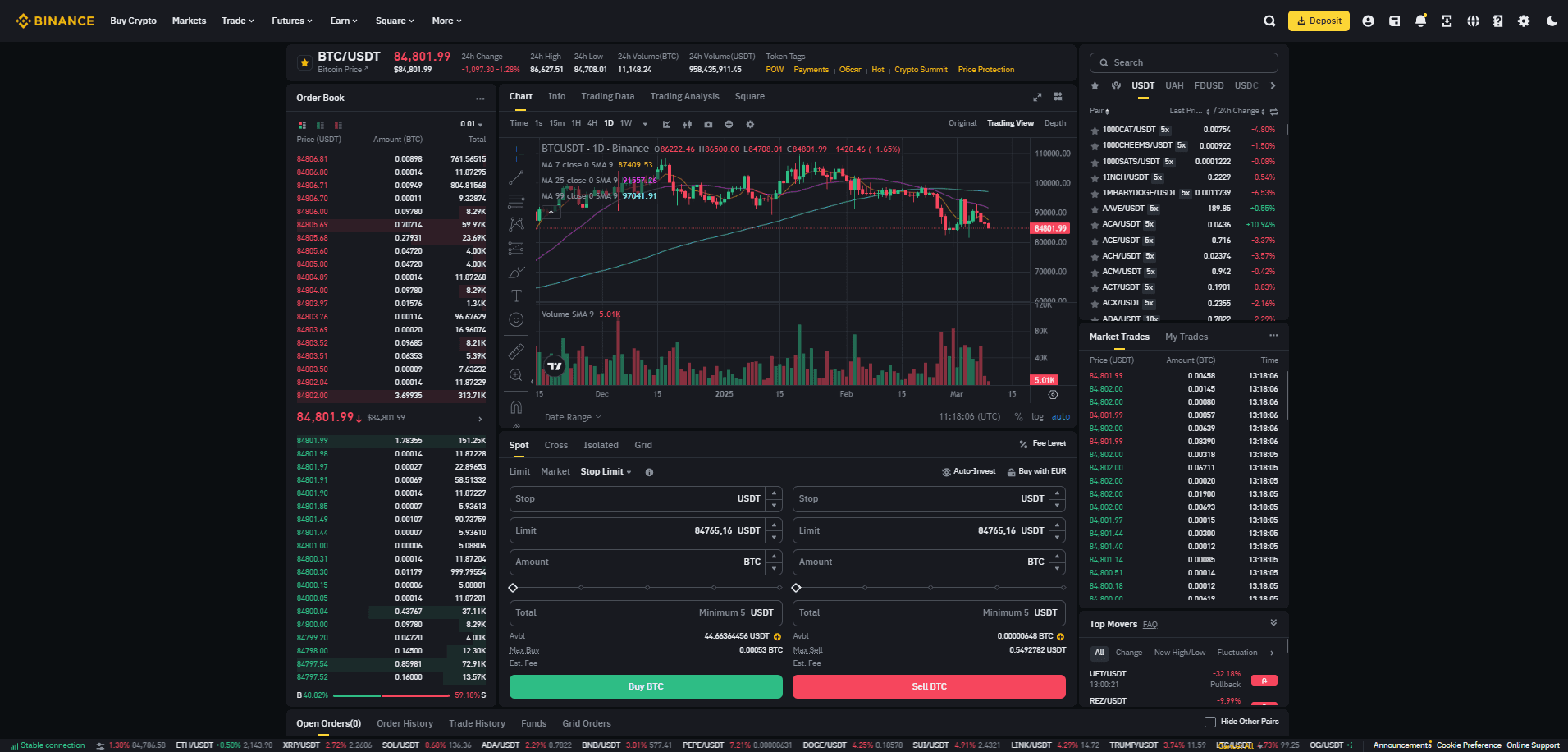
Task: Check the Hide Other Pairs box
Action: coord(1209,722)
